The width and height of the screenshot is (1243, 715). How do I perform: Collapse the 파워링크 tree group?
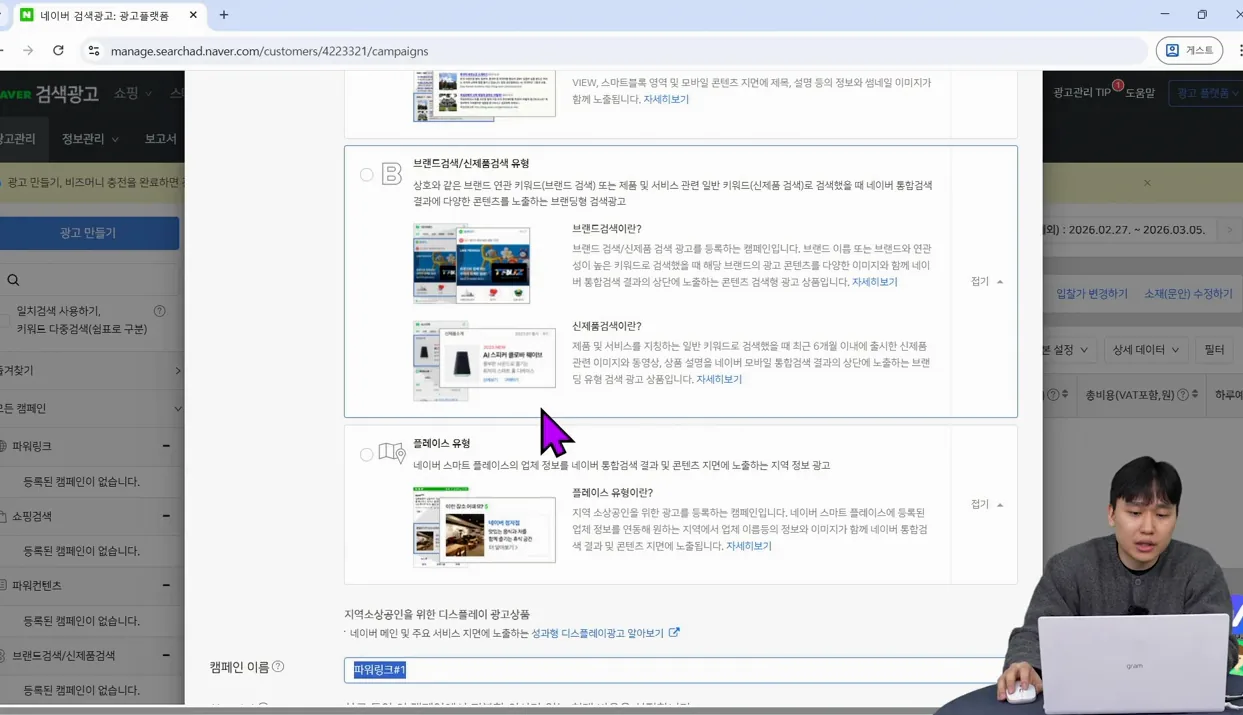(x=166, y=446)
